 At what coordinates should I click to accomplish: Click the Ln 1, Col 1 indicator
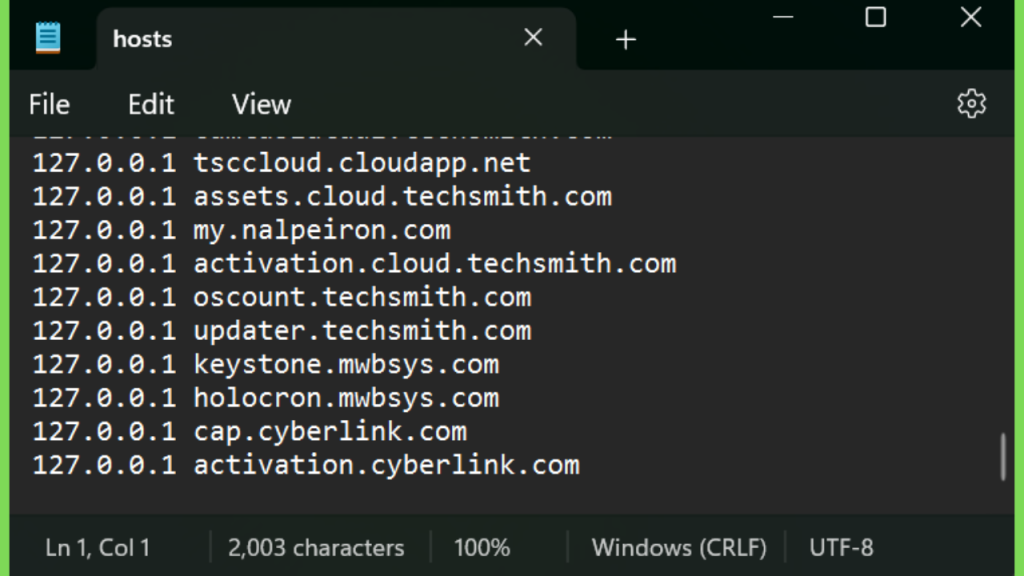click(97, 547)
